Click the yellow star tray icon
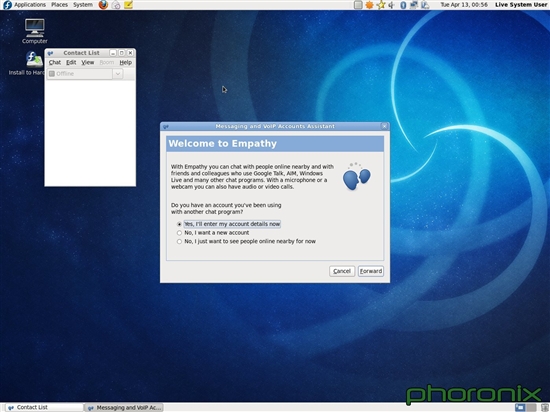The height and width of the screenshot is (412, 550). pyautogui.click(x=381, y=5)
